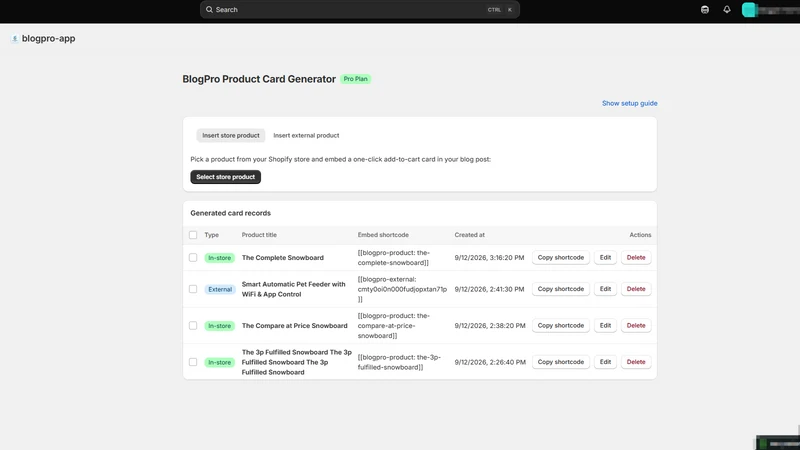Image resolution: width=800 pixels, height=450 pixels.
Task: Edit The Complete Snowboard card
Action: pos(605,258)
